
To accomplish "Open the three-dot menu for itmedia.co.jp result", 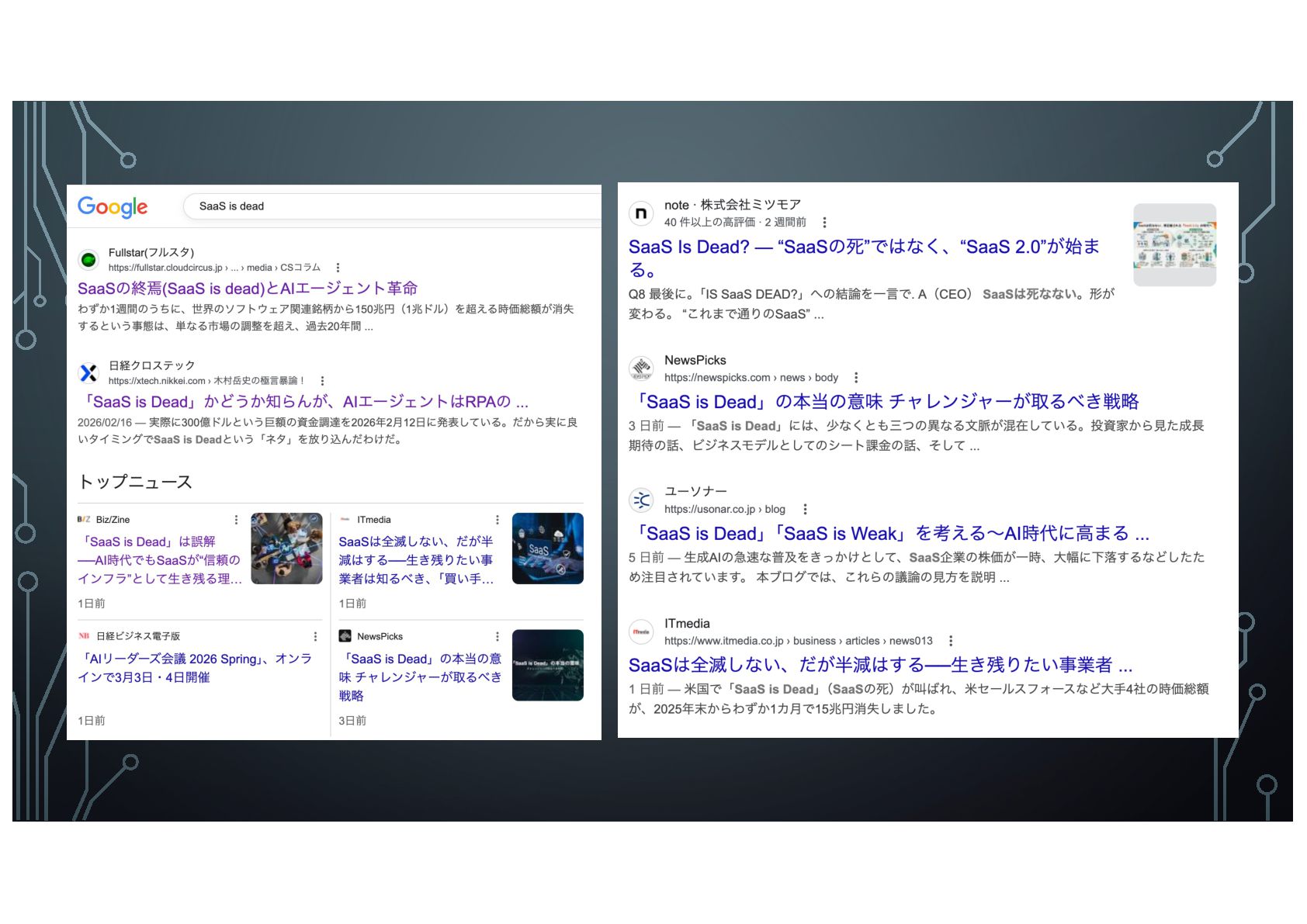I will [951, 641].
